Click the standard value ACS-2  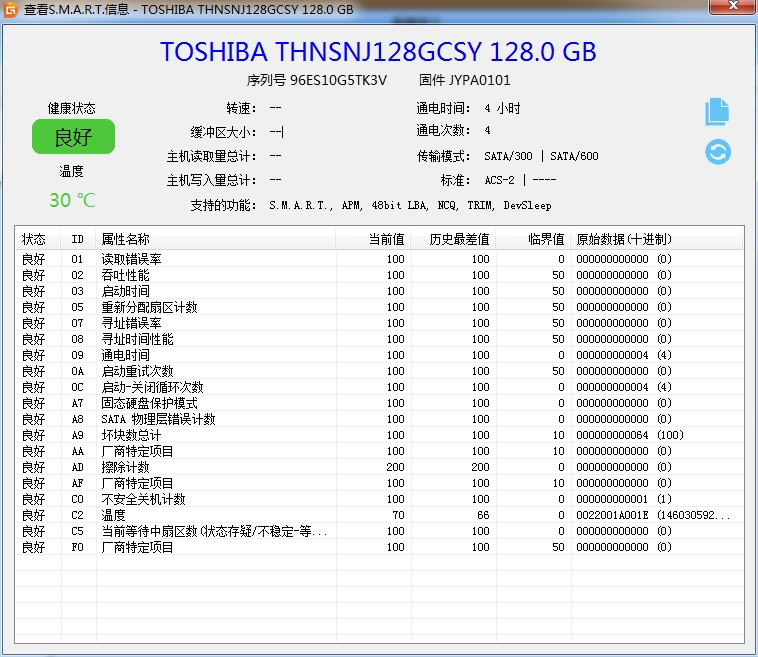point(499,180)
